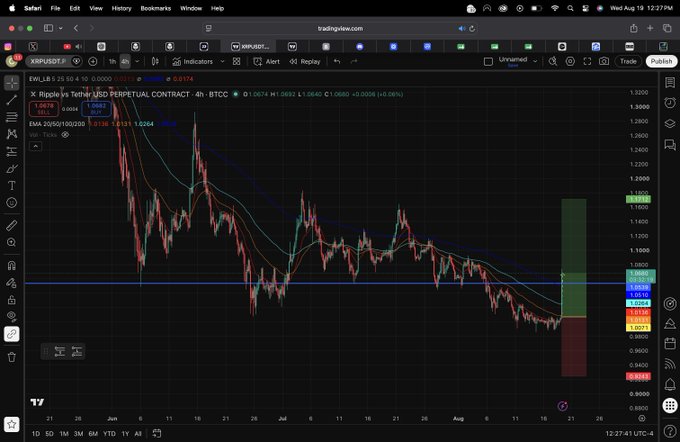Viewport: 680px width, 442px height.
Task: Redo the last chart action
Action: coord(353,62)
